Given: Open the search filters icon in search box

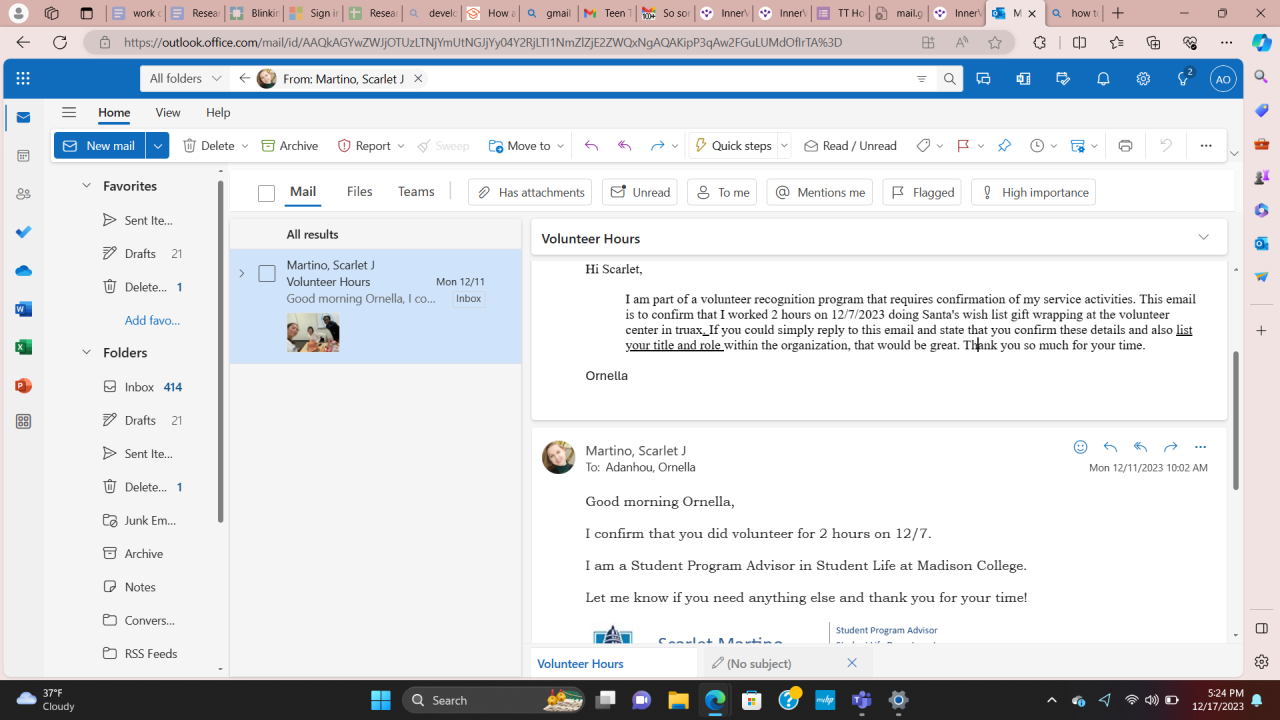Looking at the screenshot, I should pos(921,79).
